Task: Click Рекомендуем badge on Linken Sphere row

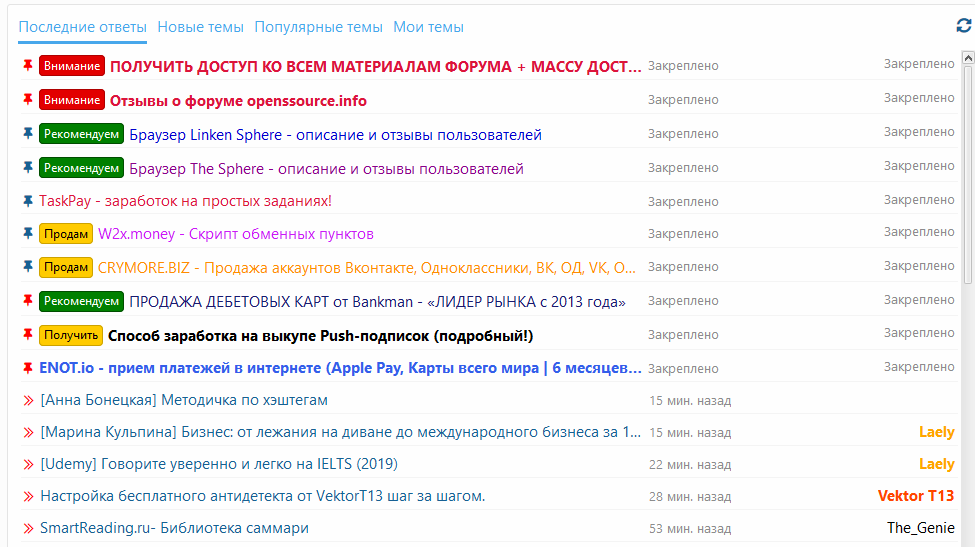Action: tap(81, 134)
